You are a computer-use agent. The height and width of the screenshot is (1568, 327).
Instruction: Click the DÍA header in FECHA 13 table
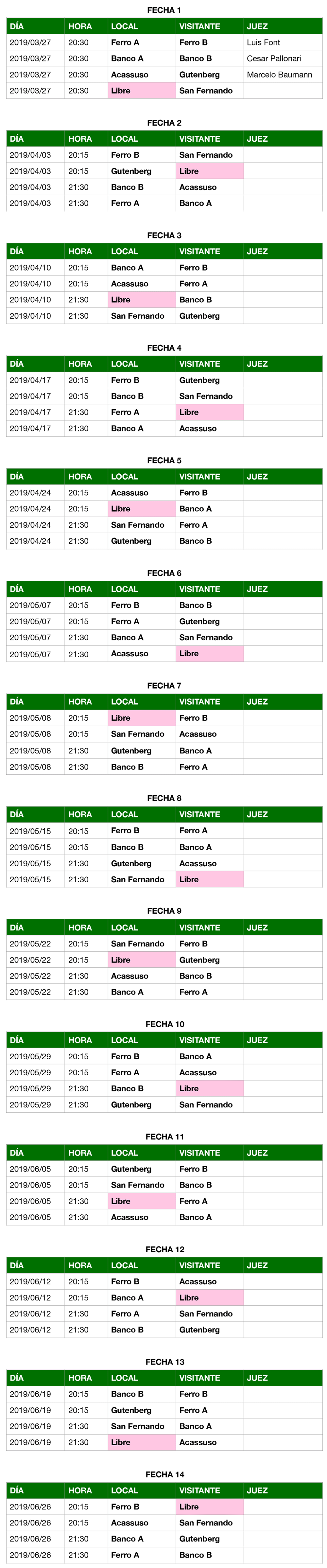tap(35, 1378)
